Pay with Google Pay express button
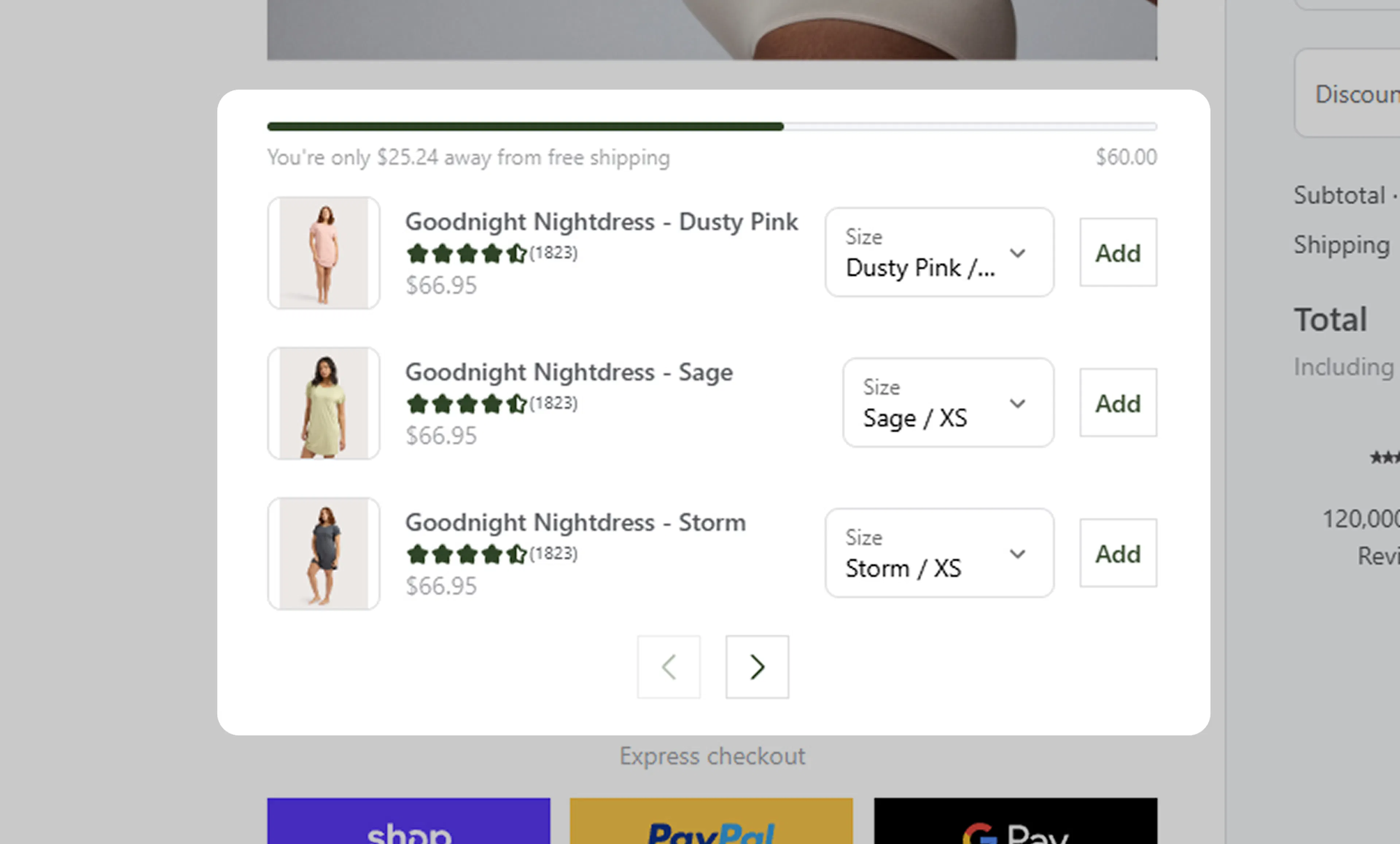The width and height of the screenshot is (1400, 844). (x=1015, y=821)
